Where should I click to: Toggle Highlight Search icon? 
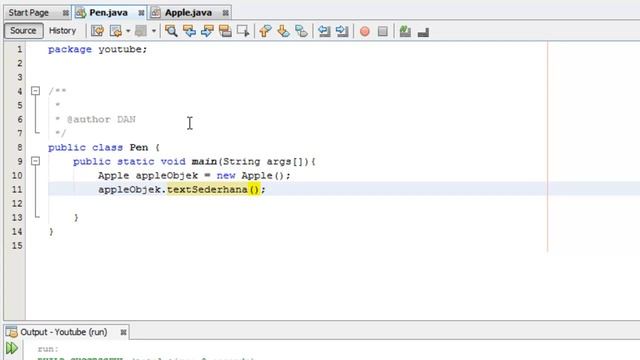[225, 31]
